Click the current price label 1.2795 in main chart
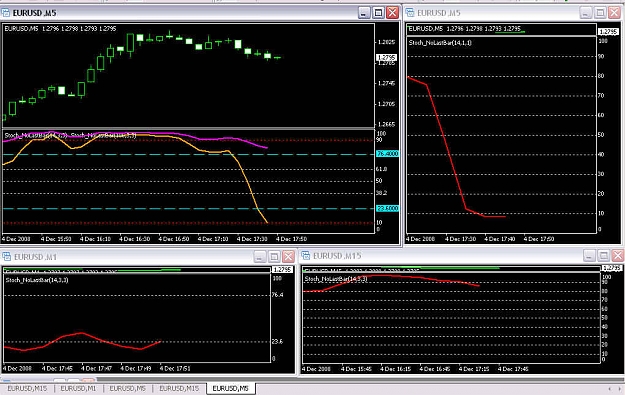625x395 pixels. tap(387, 58)
